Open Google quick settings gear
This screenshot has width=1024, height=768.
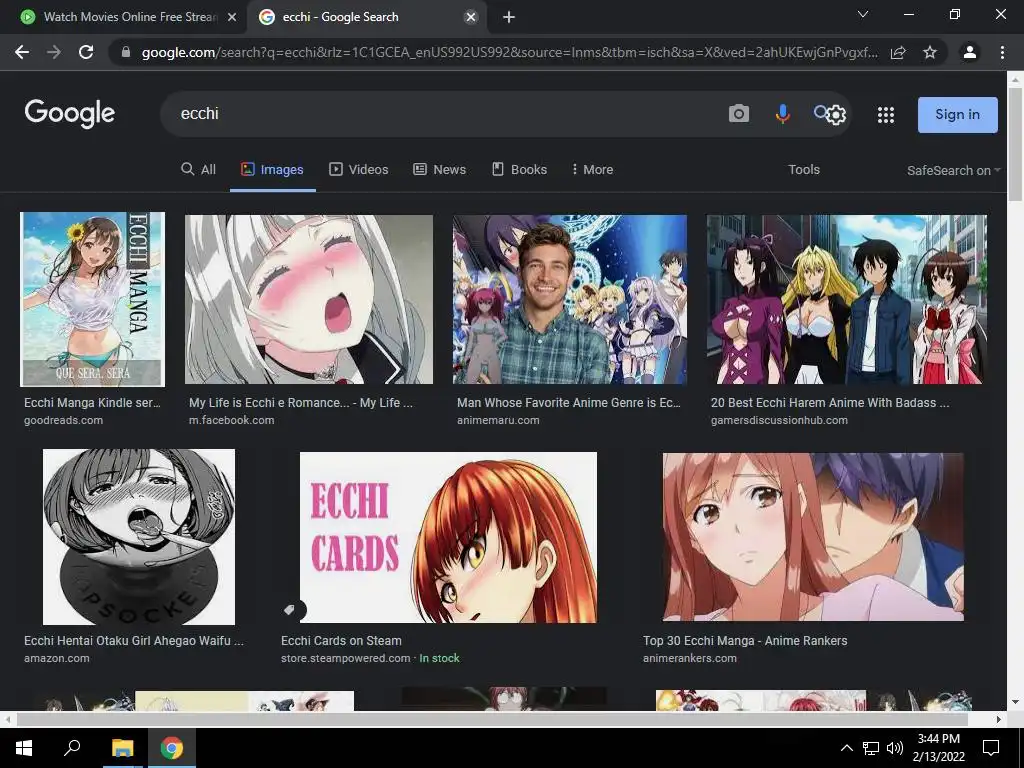point(836,115)
